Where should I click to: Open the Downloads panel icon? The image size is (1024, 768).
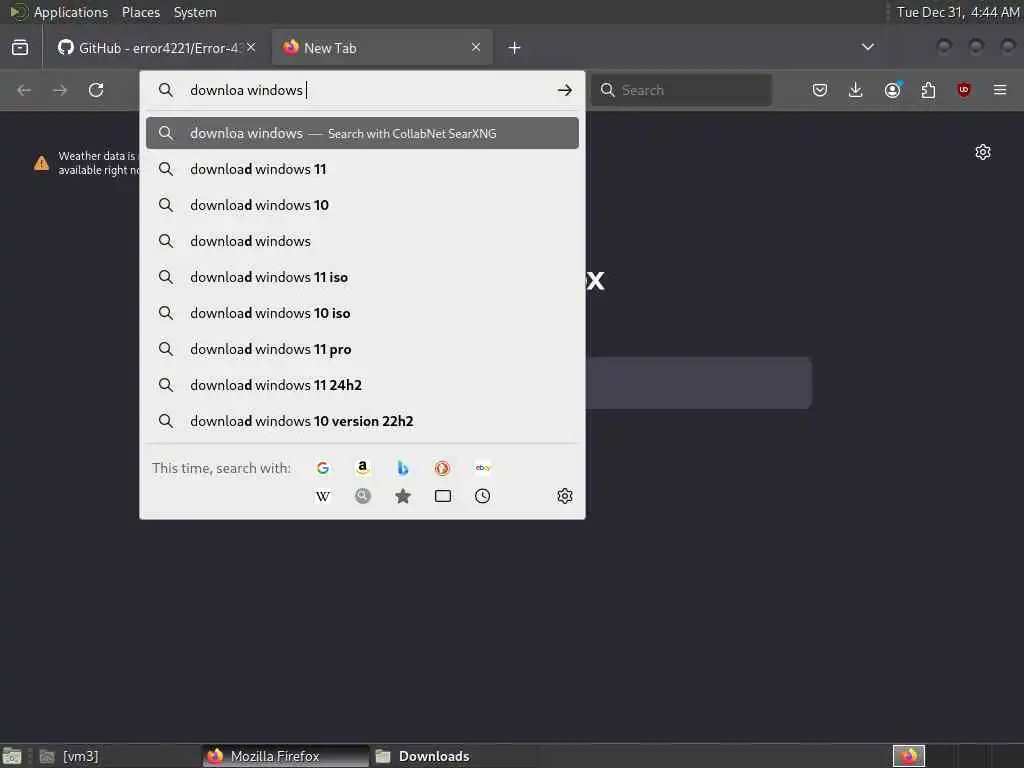[x=856, y=90]
